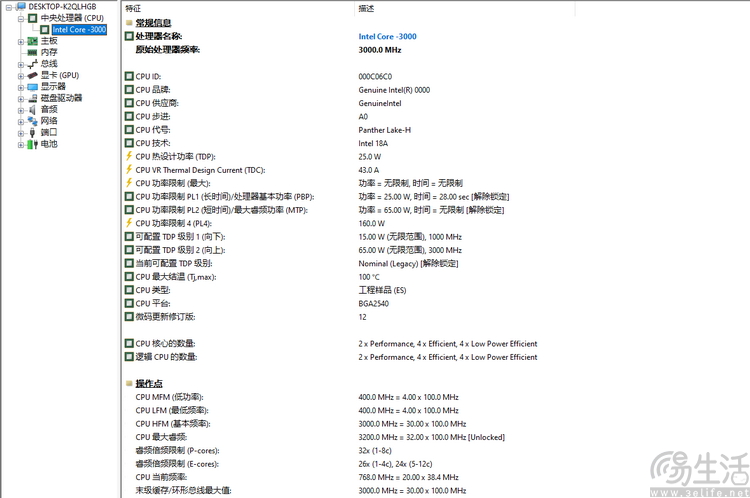750x498 pixels.
Task: Expand the 显示器 tree node
Action: (21, 88)
